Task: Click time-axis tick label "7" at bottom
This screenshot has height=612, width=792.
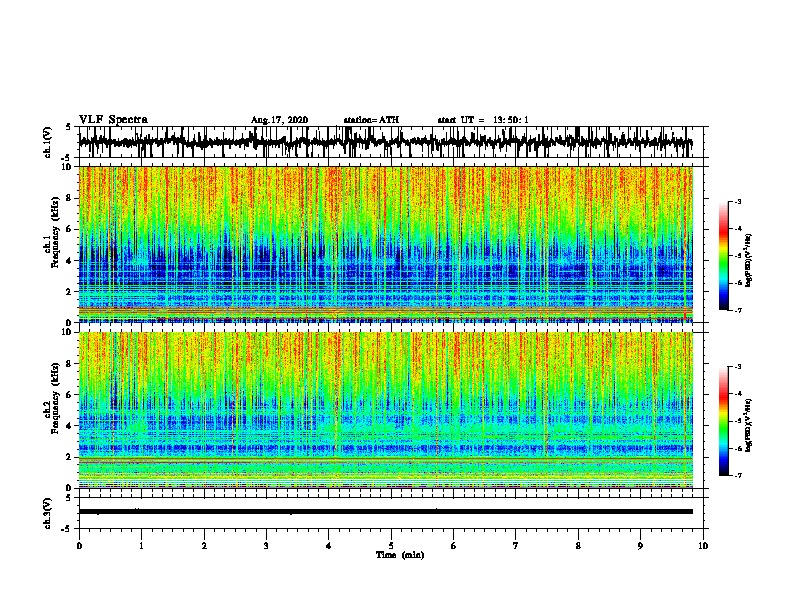Action: pyautogui.click(x=516, y=546)
